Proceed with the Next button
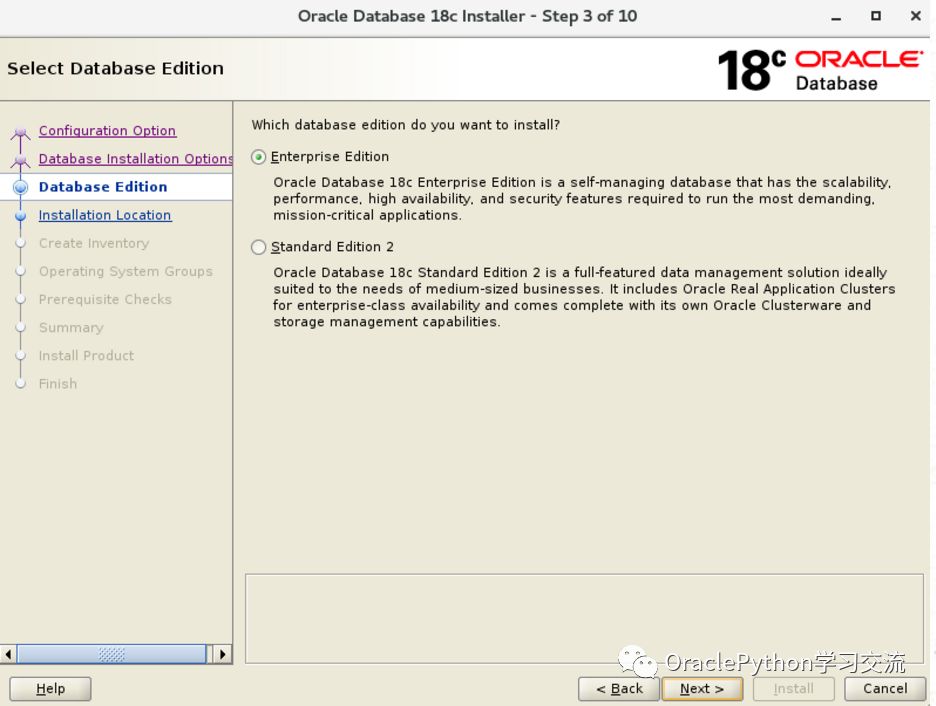 [x=702, y=689]
